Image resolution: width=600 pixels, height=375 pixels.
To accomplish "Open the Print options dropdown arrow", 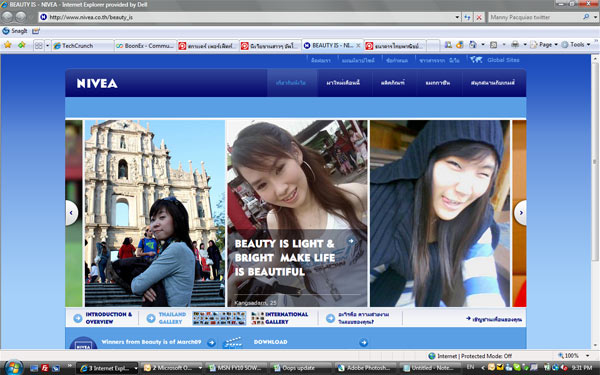I will (x=525, y=45).
